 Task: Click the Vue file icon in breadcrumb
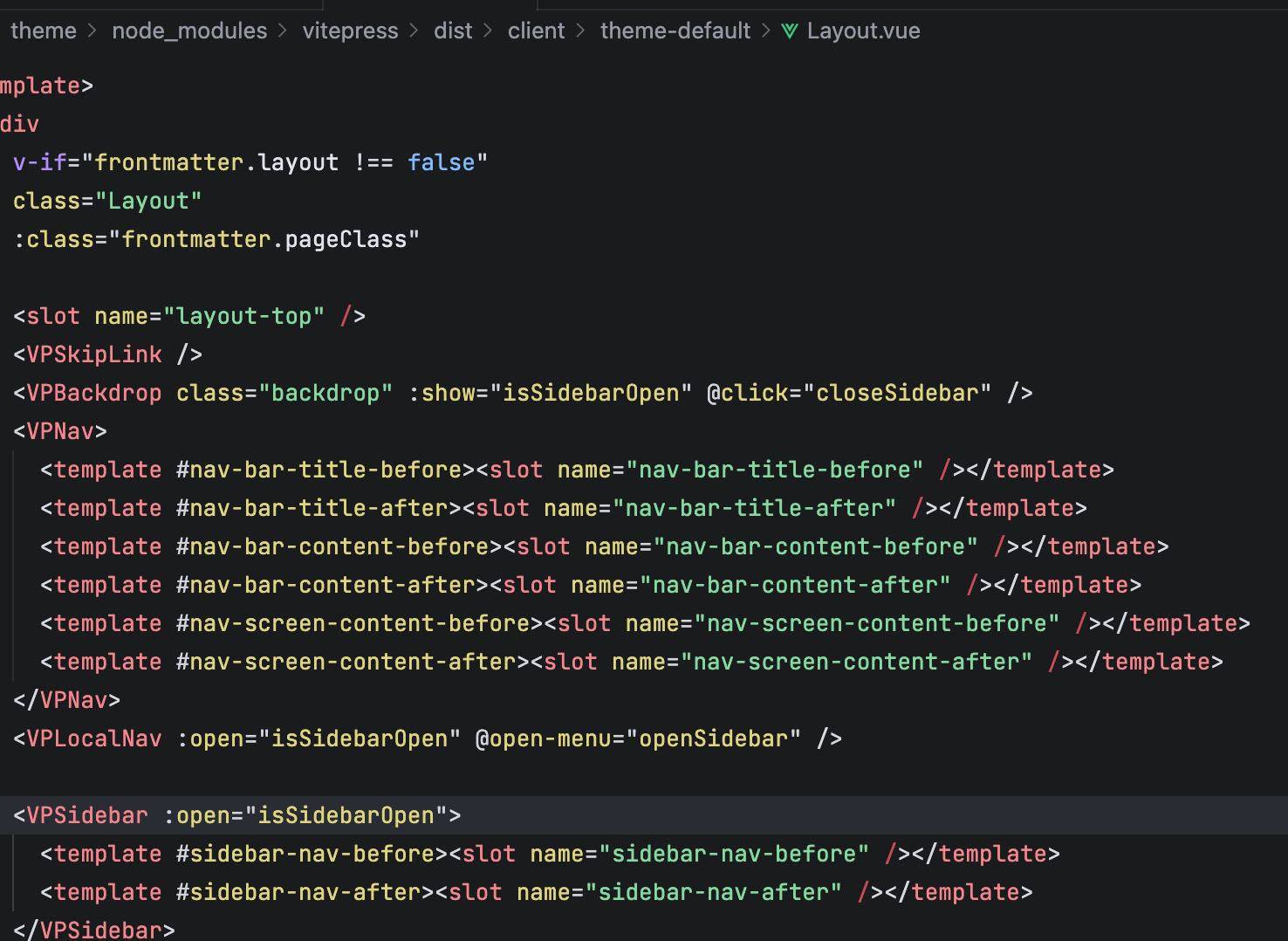click(790, 31)
